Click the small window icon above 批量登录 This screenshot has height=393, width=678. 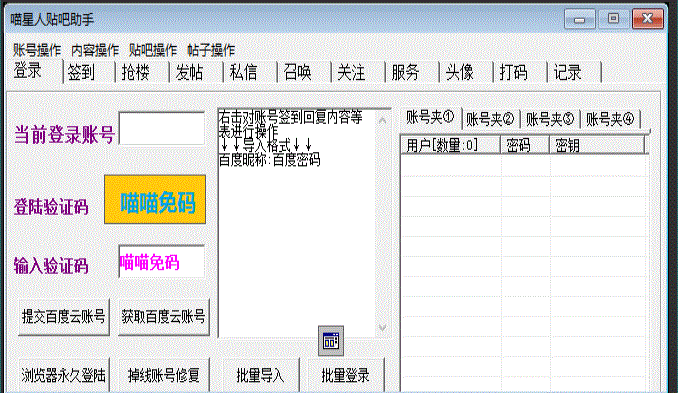point(331,341)
